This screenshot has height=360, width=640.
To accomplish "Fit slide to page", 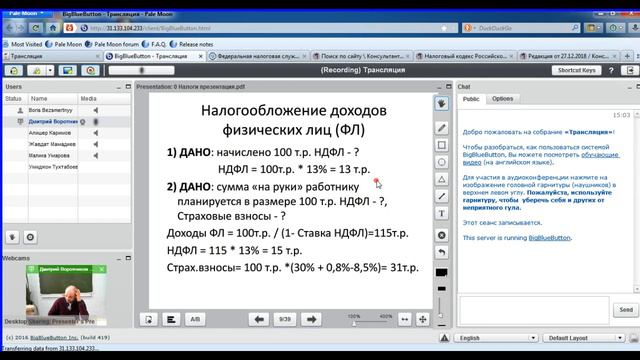I will pyautogui.click(x=422, y=319).
